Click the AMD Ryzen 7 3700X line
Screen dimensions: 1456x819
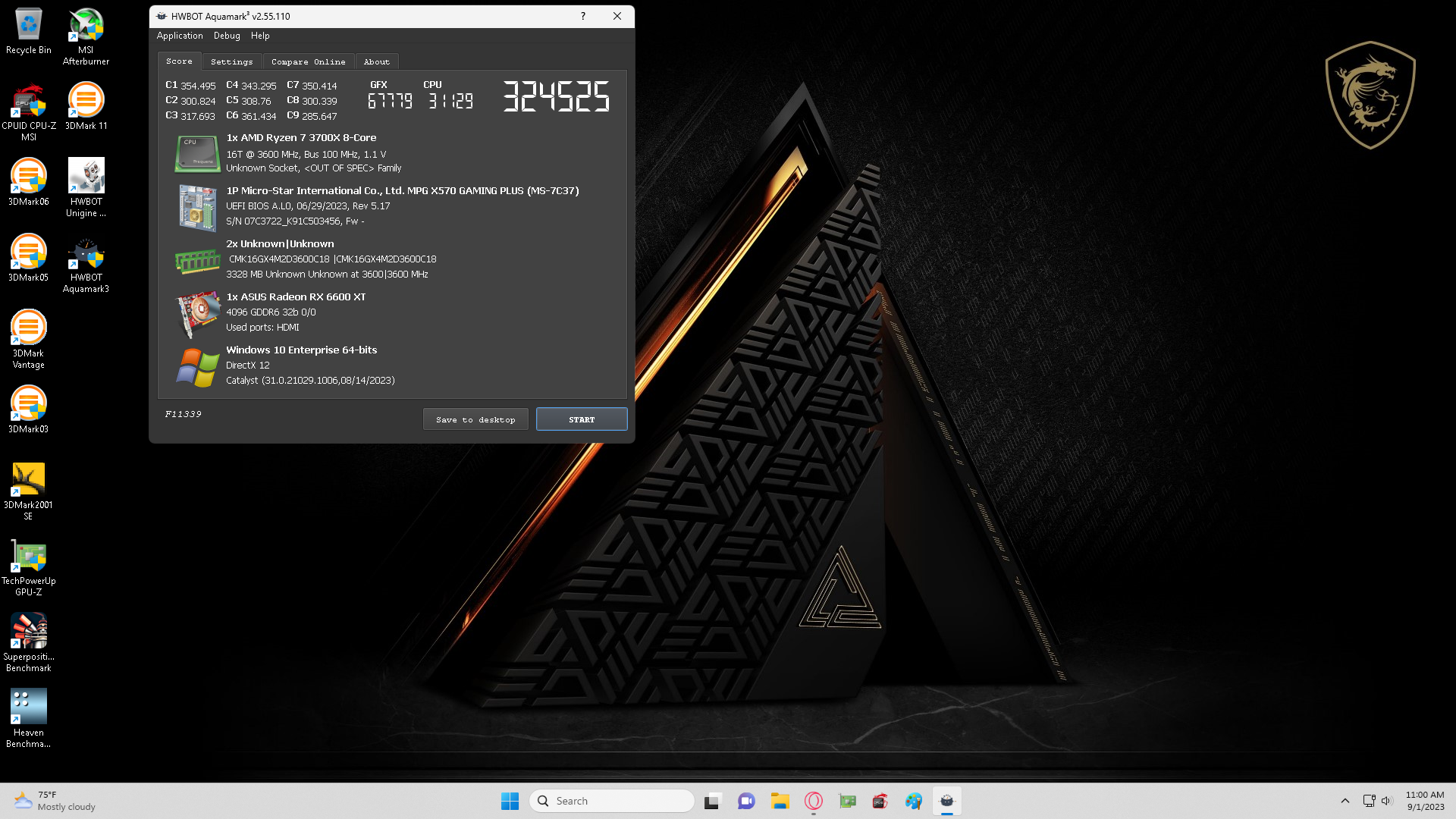[301, 138]
